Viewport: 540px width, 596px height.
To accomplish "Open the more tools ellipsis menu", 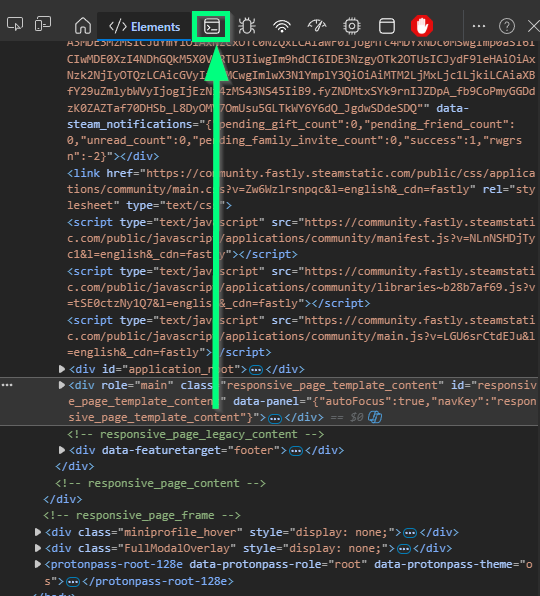I will click(x=478, y=26).
